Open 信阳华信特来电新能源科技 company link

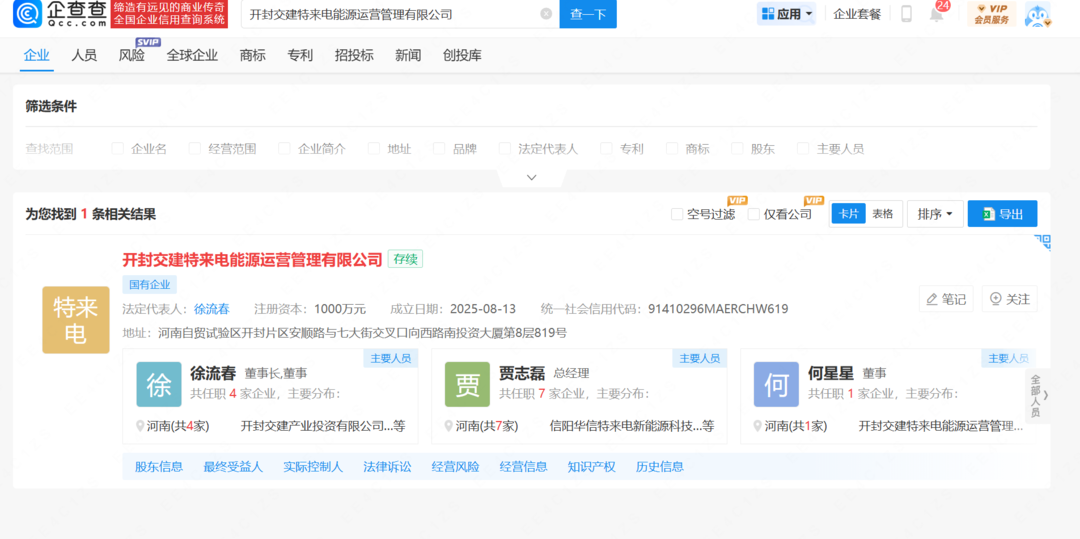632,426
